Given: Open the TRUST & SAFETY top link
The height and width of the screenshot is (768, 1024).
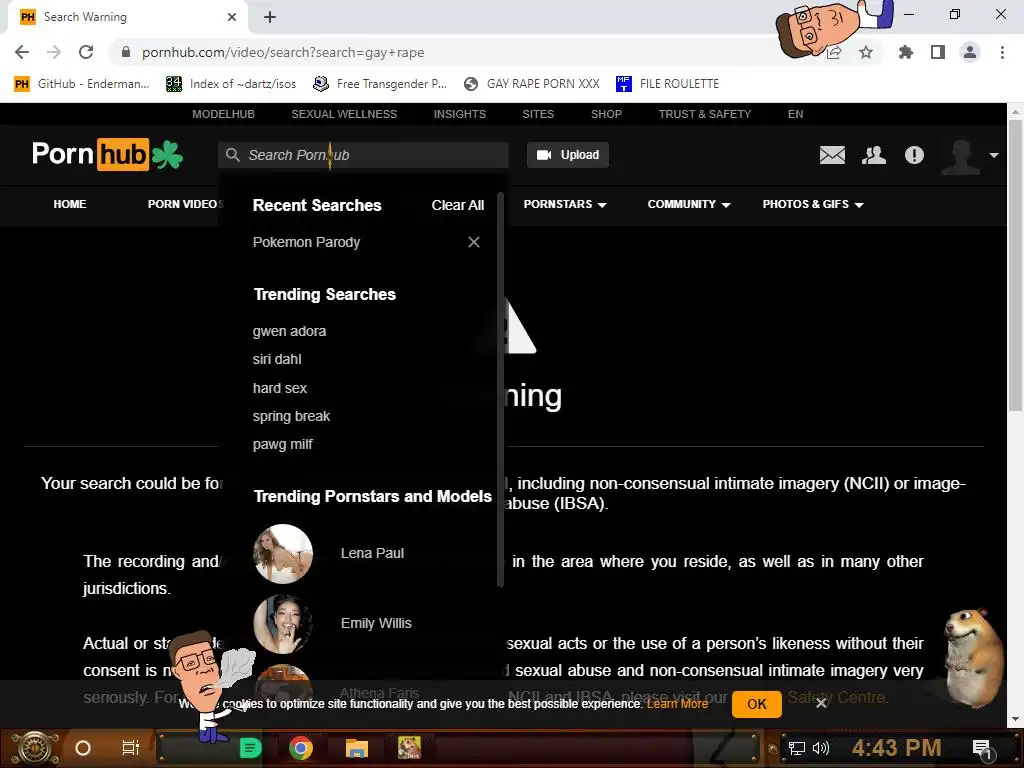Looking at the screenshot, I should coord(705,114).
